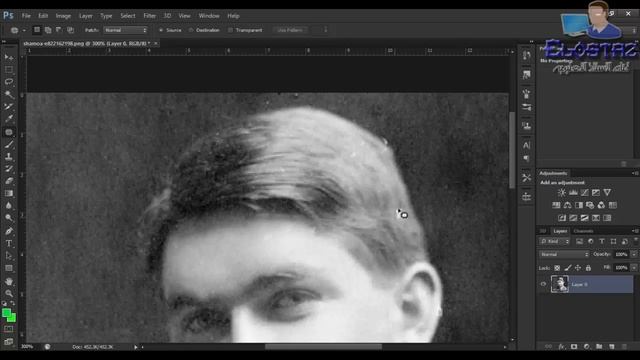
Task: Select the Path Selection tool
Action: (9, 256)
